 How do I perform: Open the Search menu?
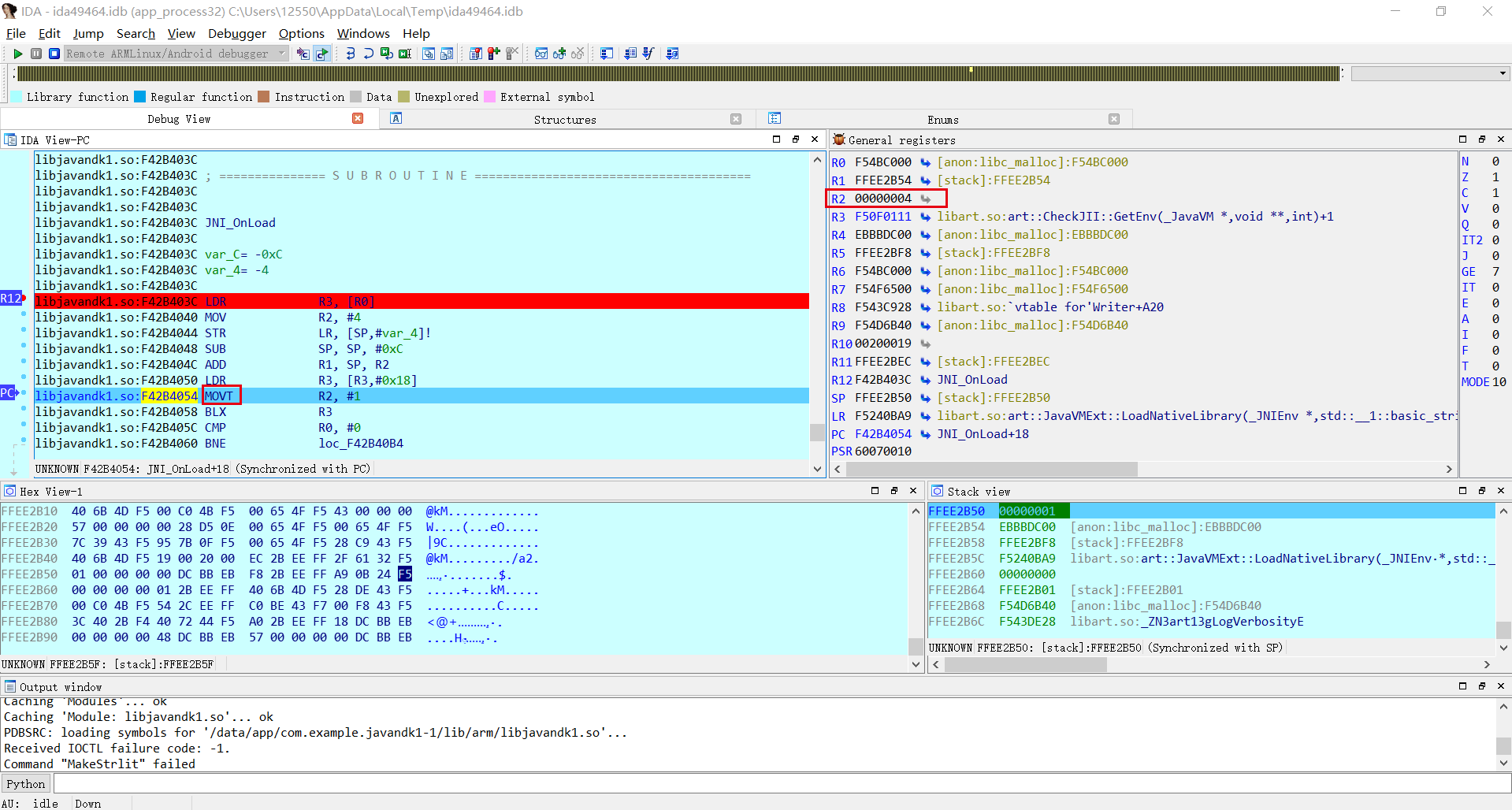point(136,33)
